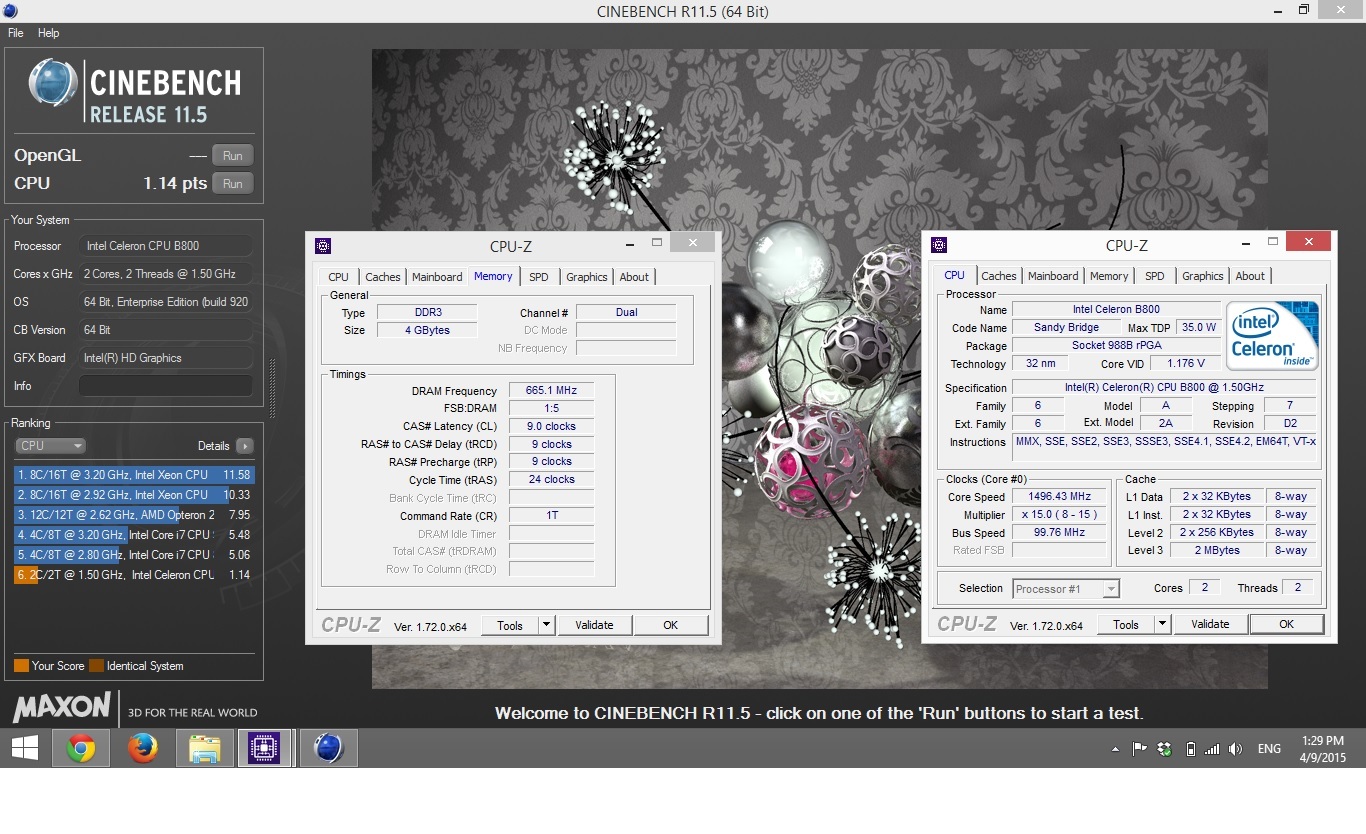Click the Your Score orange legend swatch

(x=21, y=666)
